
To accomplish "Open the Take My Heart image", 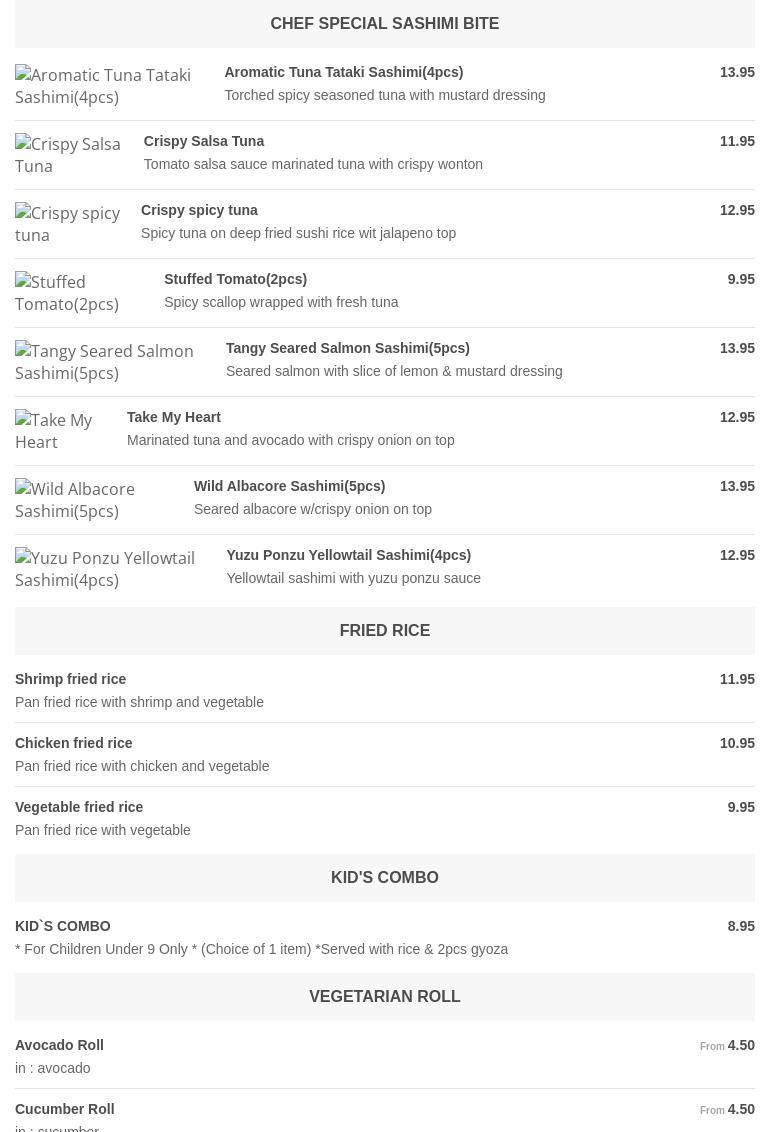I will click(x=61, y=431).
